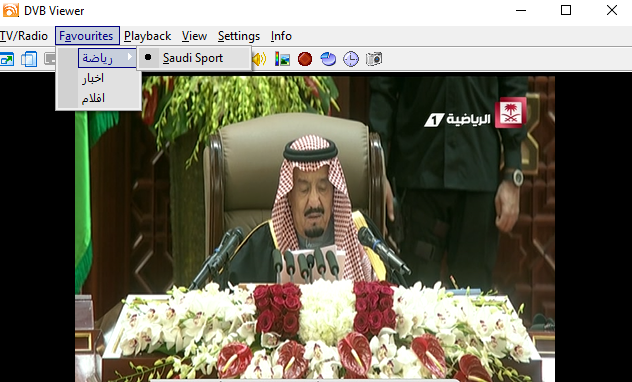This screenshot has width=632, height=382.
Task: Open the Playback menu
Action: click(148, 36)
